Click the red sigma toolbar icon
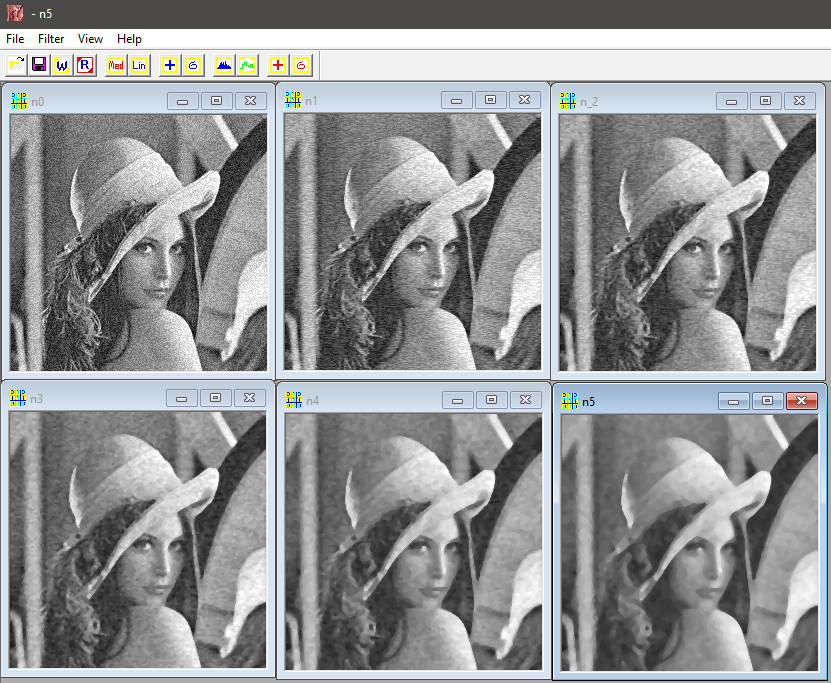831x683 pixels. click(x=301, y=65)
